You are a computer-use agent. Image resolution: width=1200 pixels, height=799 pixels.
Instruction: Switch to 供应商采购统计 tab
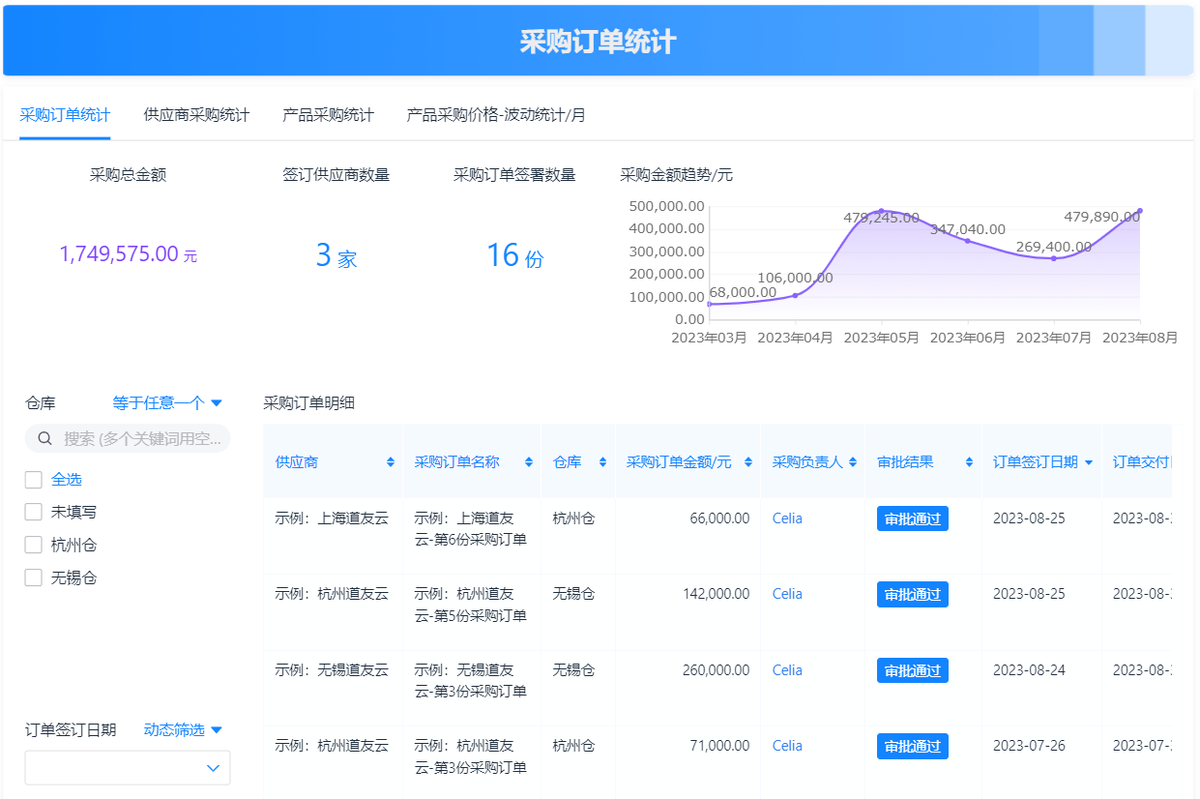point(196,115)
